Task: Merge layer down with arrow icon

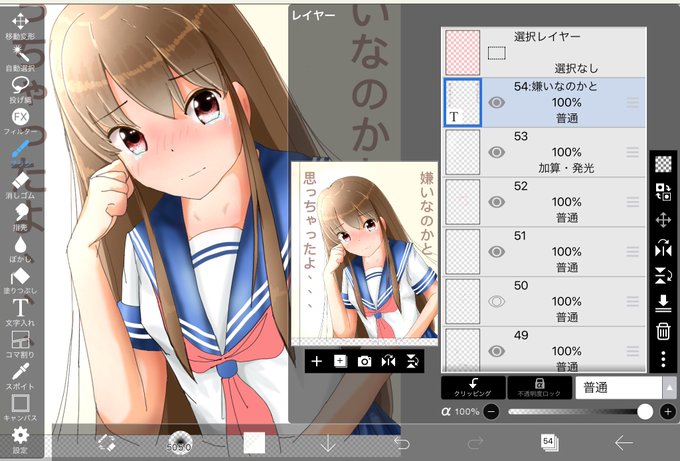Action: pos(663,304)
